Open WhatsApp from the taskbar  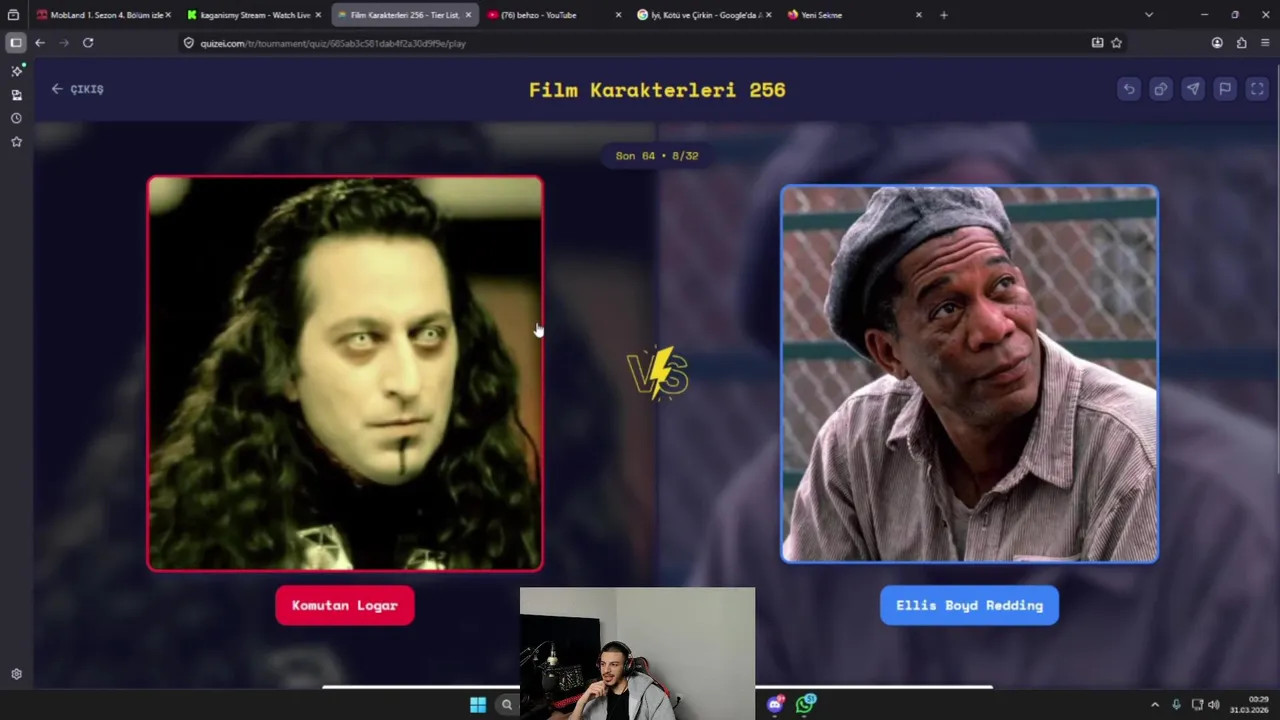(x=805, y=705)
